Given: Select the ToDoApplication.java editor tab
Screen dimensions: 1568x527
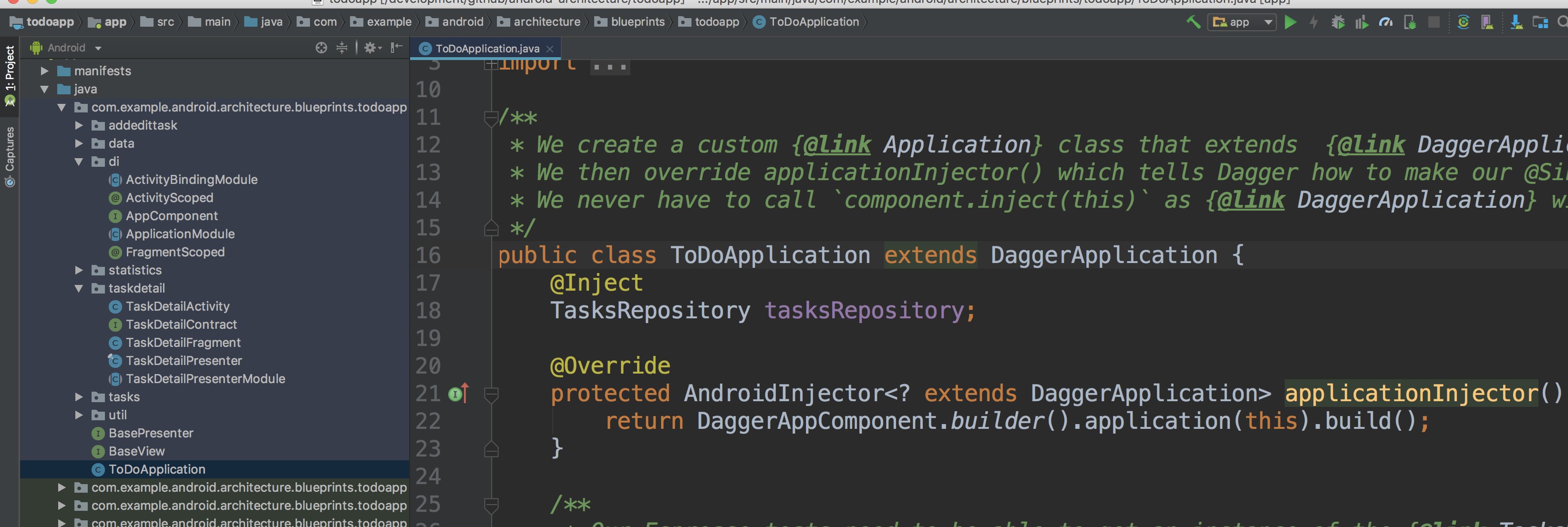Looking at the screenshot, I should coord(486,49).
